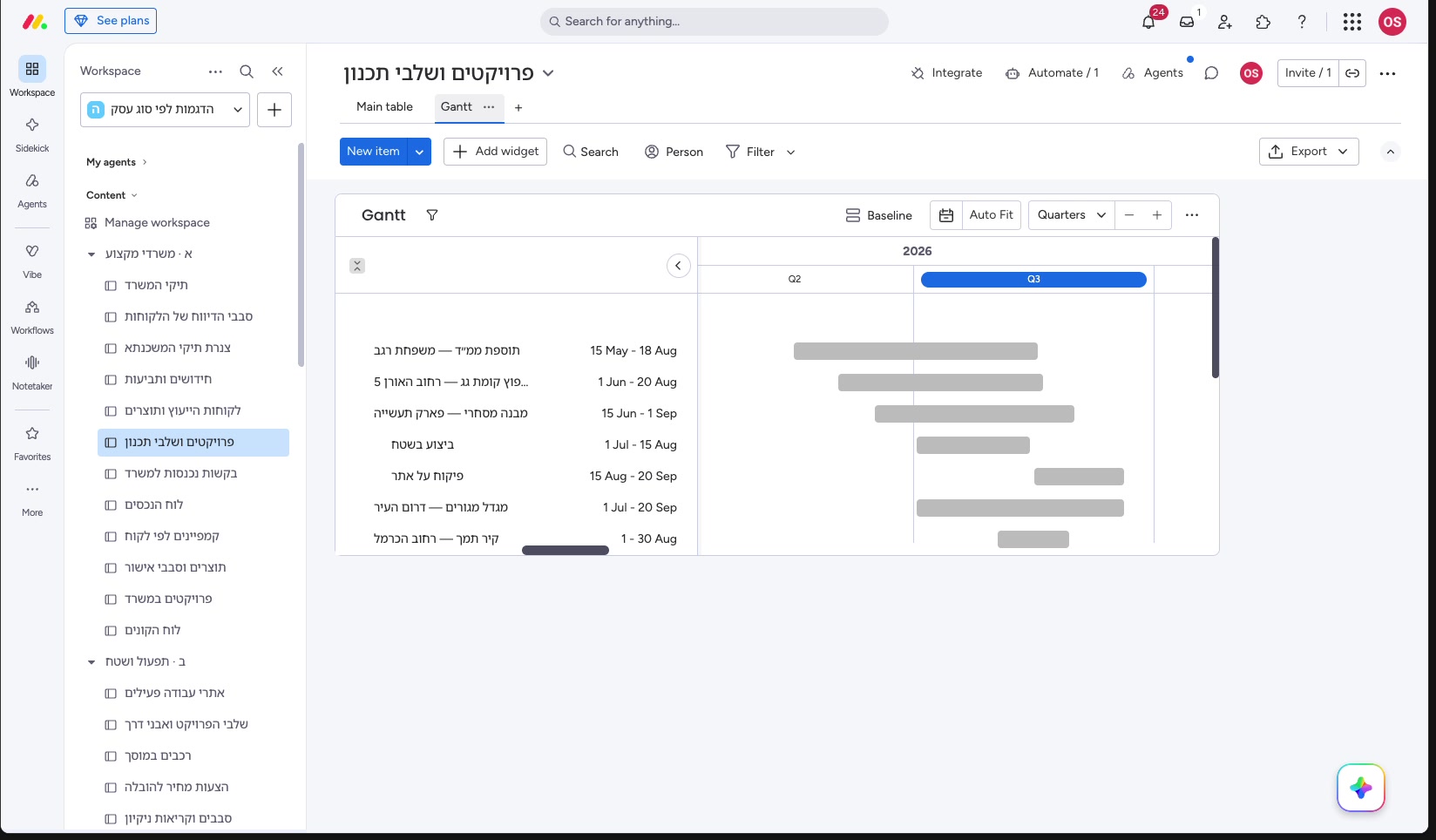Open the notifications bell

coord(1148,22)
